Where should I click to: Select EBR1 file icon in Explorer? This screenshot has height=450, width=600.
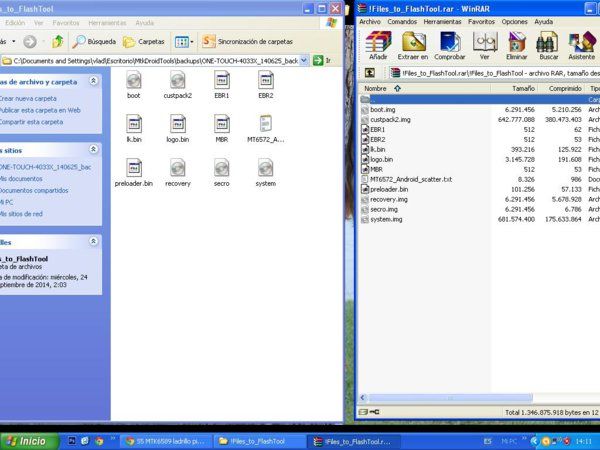[x=222, y=85]
